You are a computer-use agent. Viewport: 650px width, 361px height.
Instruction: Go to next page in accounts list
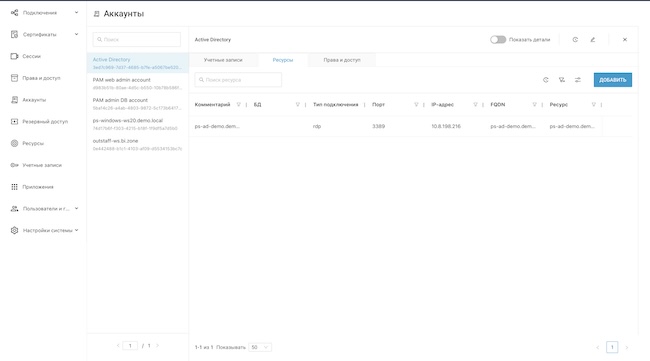click(x=158, y=346)
